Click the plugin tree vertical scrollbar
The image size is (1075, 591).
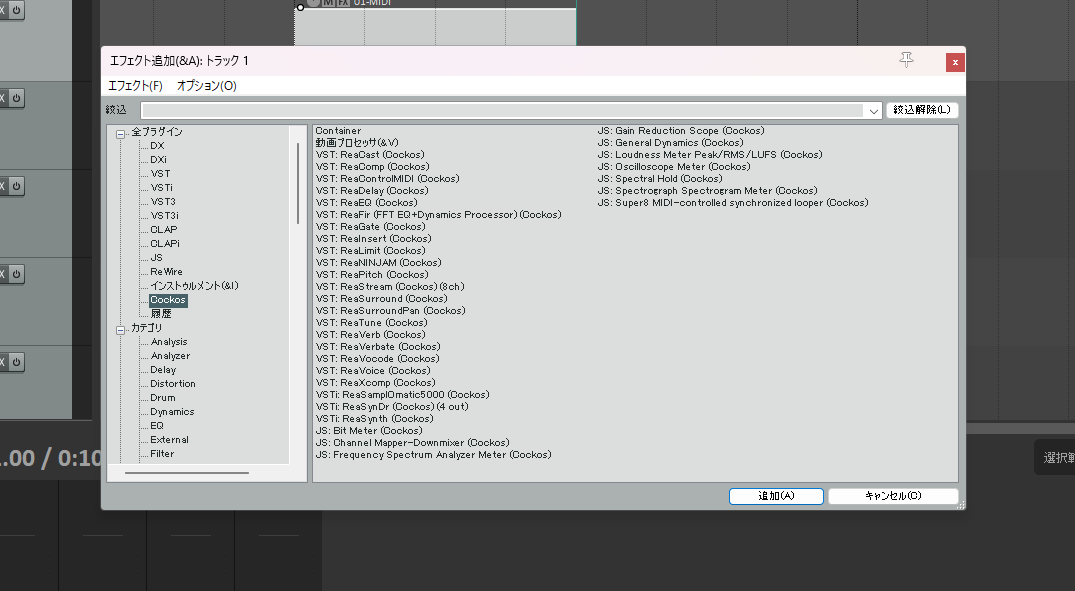[x=298, y=183]
